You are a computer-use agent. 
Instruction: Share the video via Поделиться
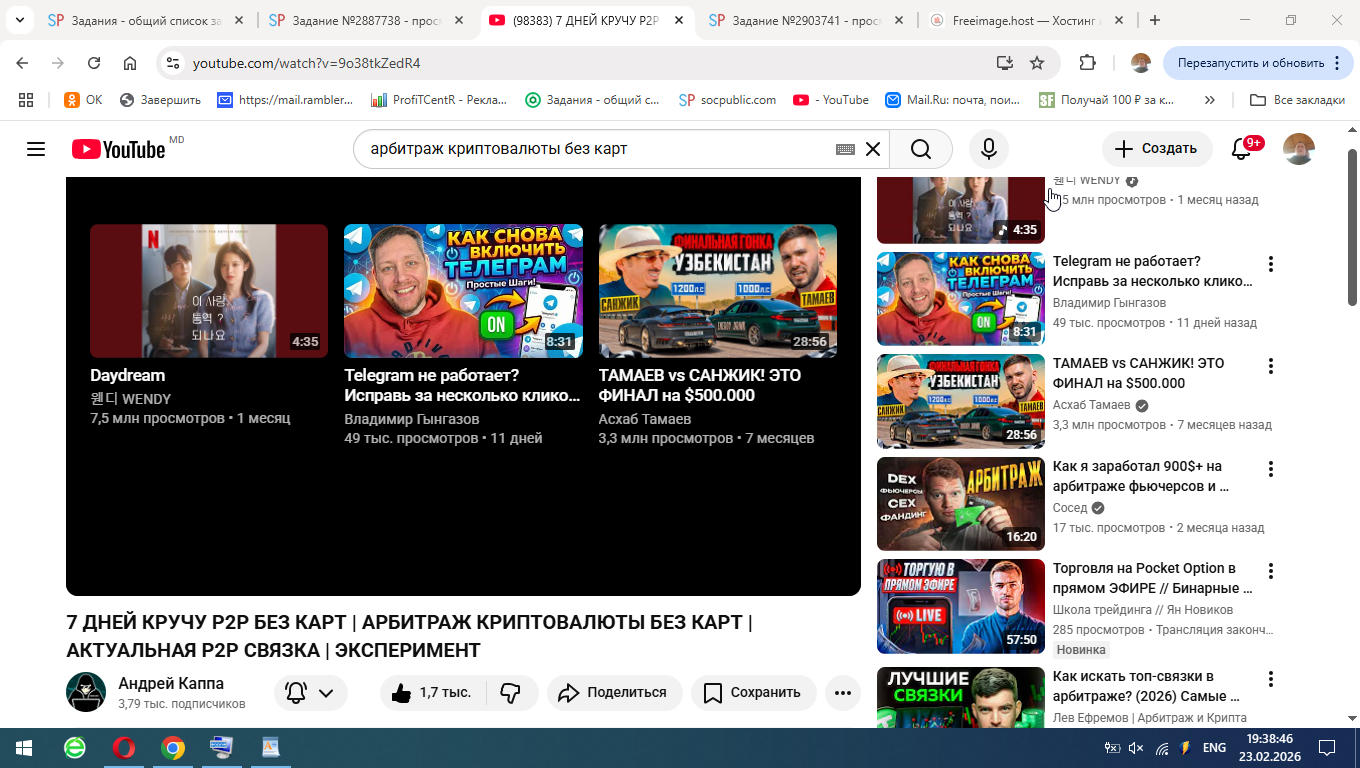pos(614,692)
